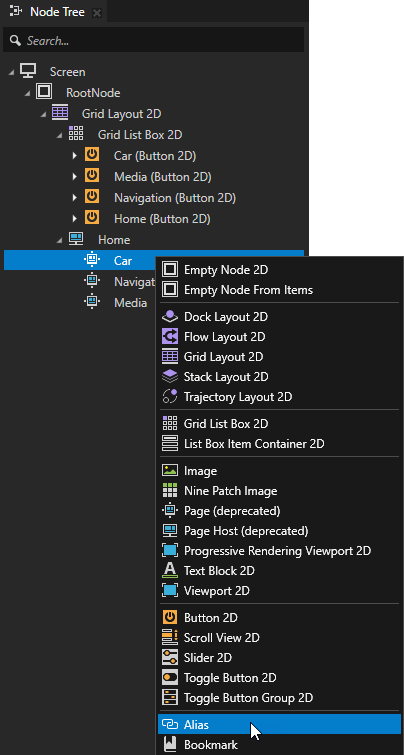Click the Viewport 2D menu icon
The image size is (404, 755).
(x=170, y=590)
